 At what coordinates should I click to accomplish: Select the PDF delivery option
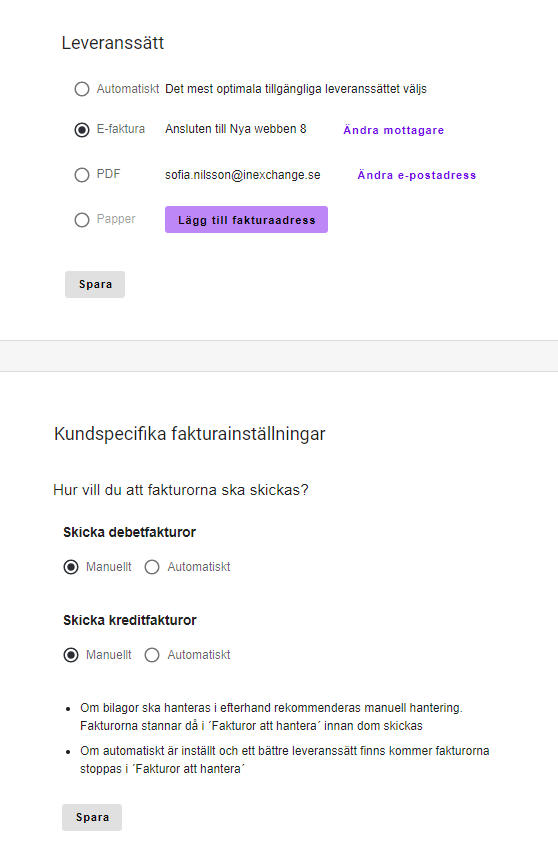(x=82, y=175)
